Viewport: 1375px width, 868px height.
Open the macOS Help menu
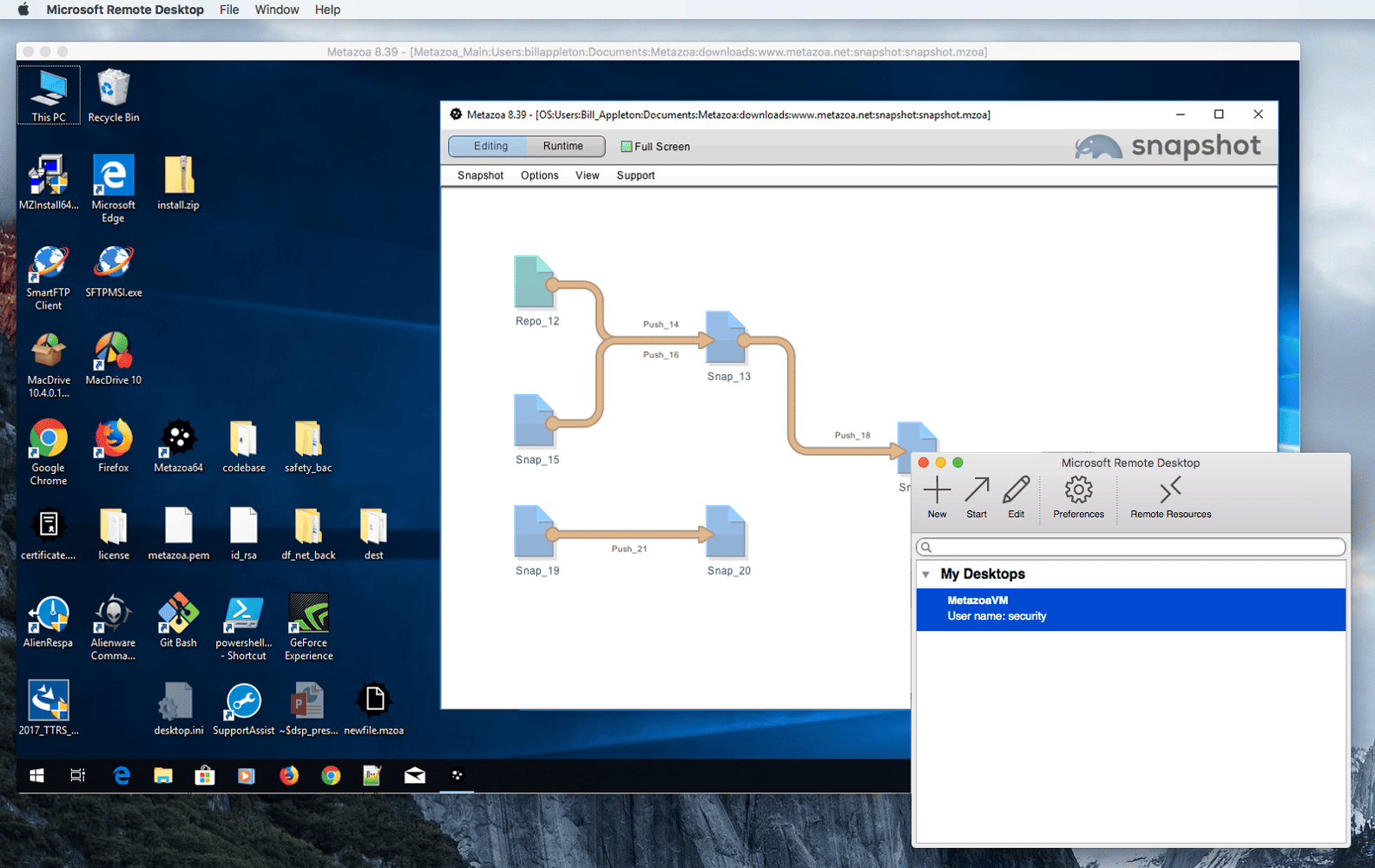pyautogui.click(x=327, y=10)
